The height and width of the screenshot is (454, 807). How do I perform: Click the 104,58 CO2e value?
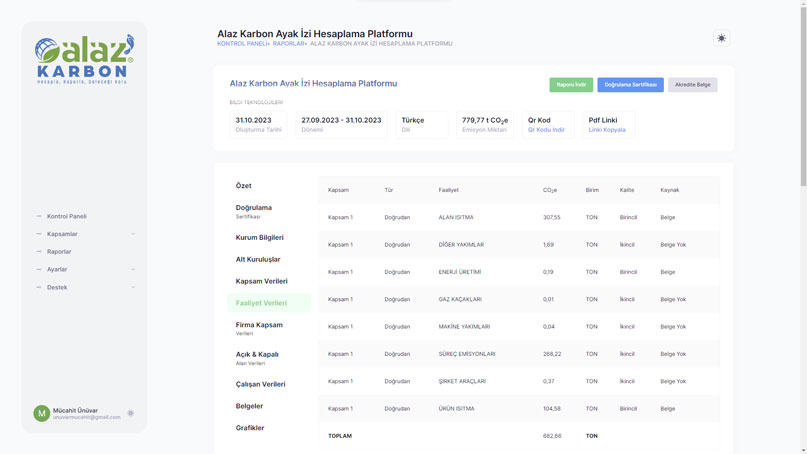pyautogui.click(x=551, y=408)
